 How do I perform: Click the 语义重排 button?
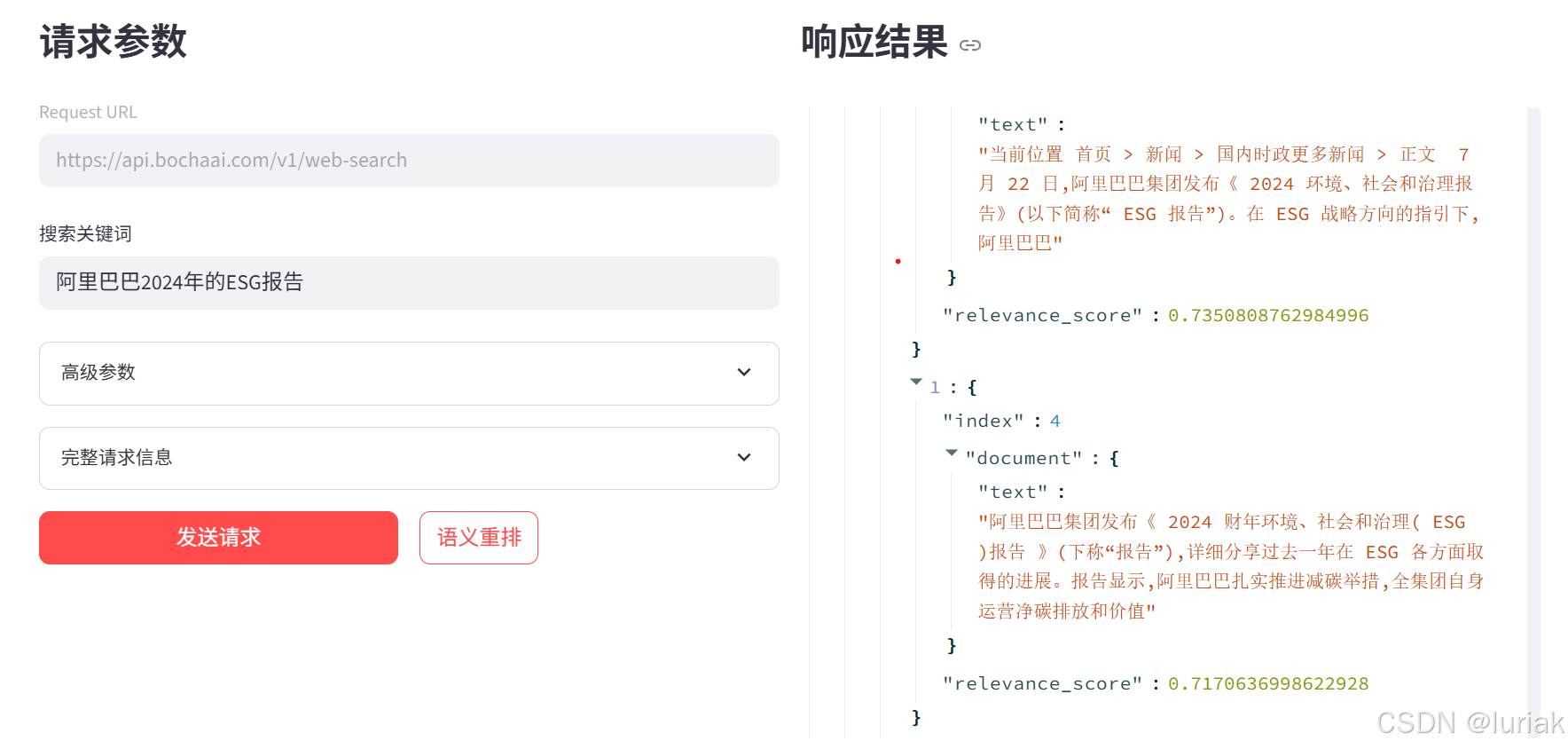coord(479,538)
